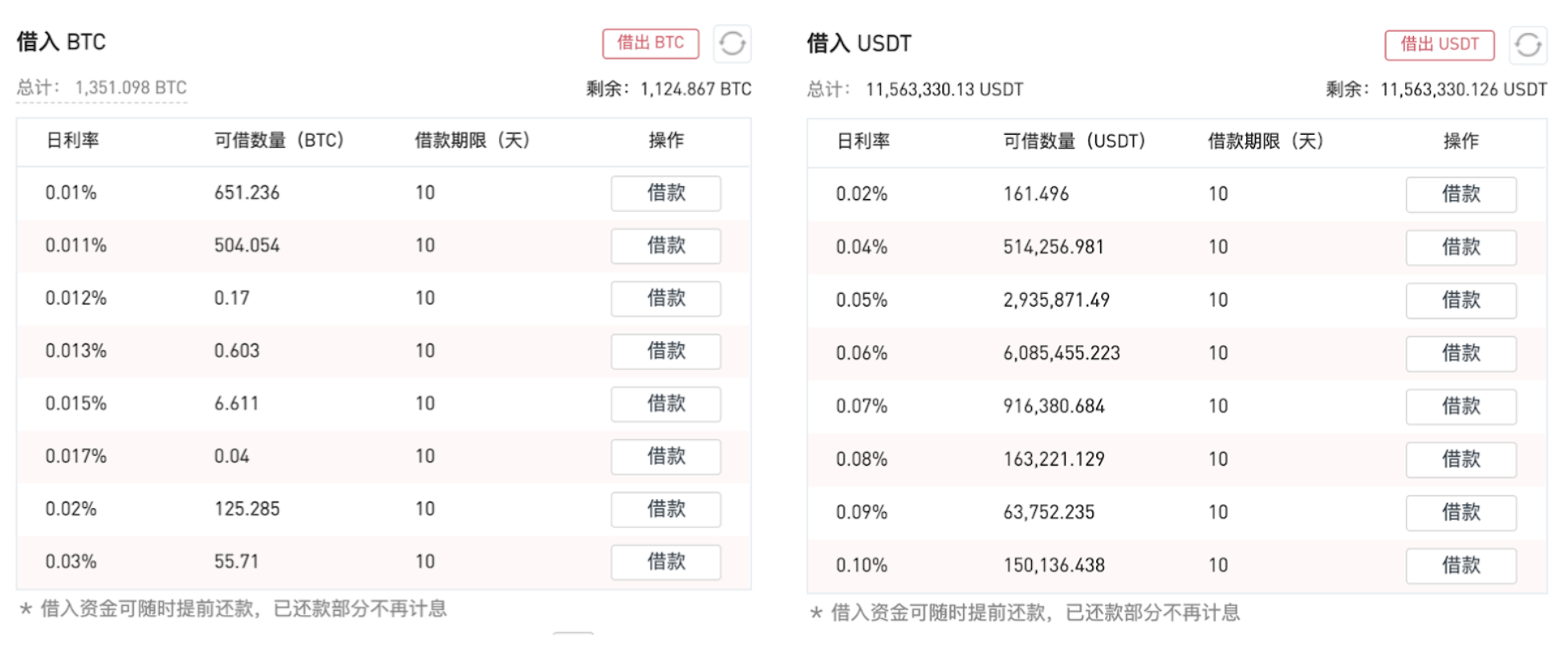
Task: Borrow BTC at 0.011% daily rate
Action: pos(665,246)
